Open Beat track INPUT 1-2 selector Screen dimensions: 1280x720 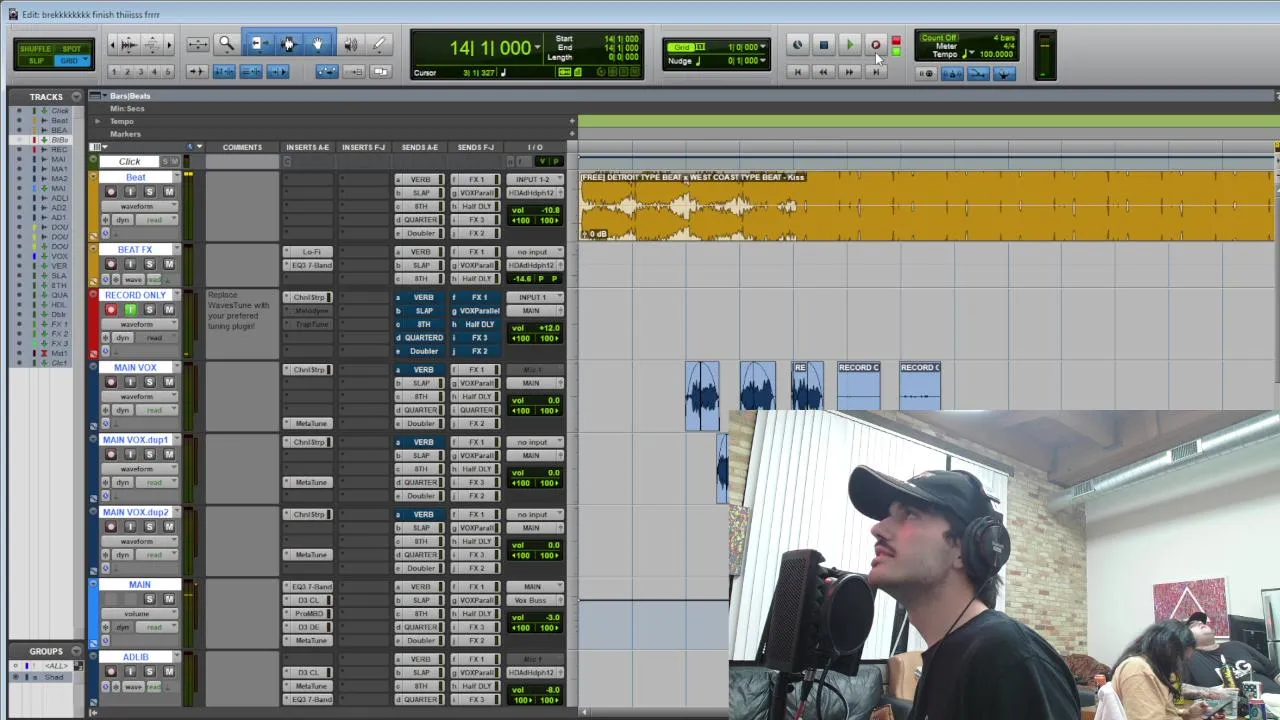(x=534, y=179)
